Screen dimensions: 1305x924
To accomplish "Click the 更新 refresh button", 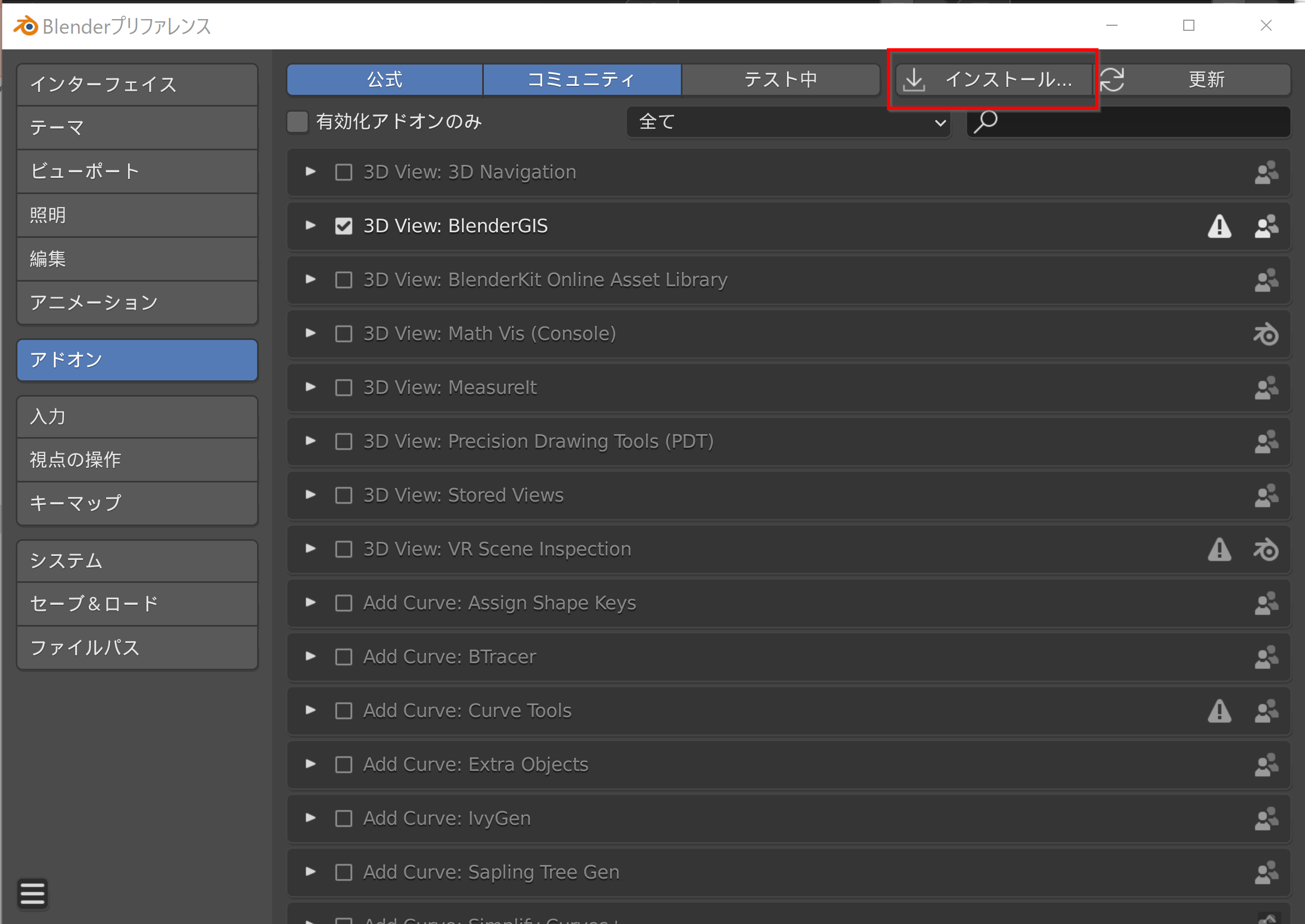I will 1192,80.
